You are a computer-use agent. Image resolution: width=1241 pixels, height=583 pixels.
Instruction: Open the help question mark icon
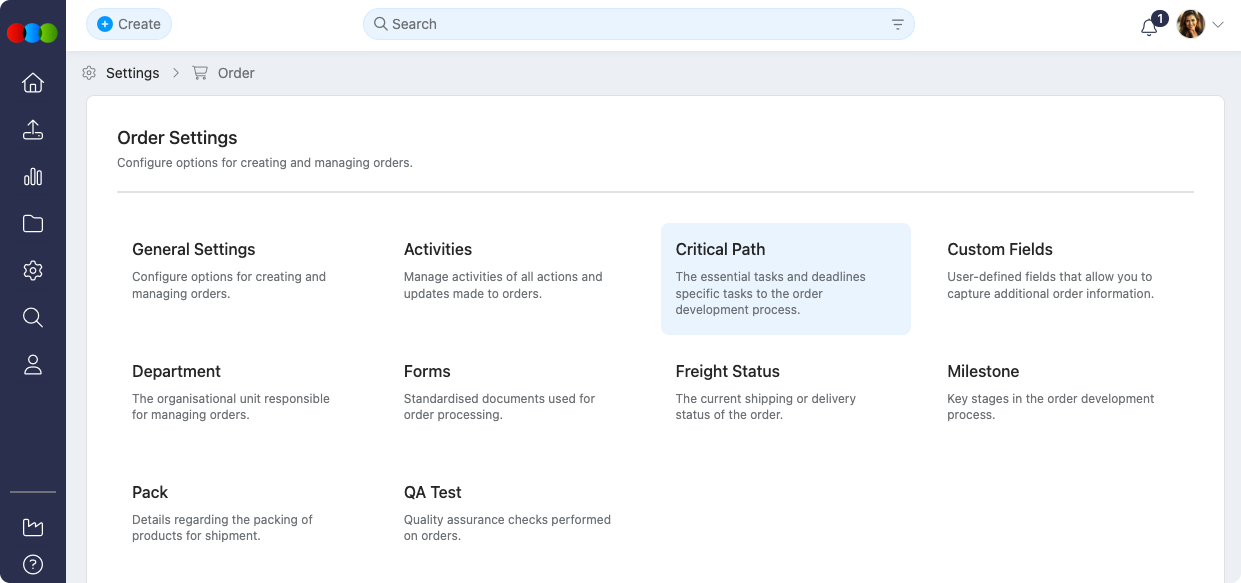tap(33, 564)
